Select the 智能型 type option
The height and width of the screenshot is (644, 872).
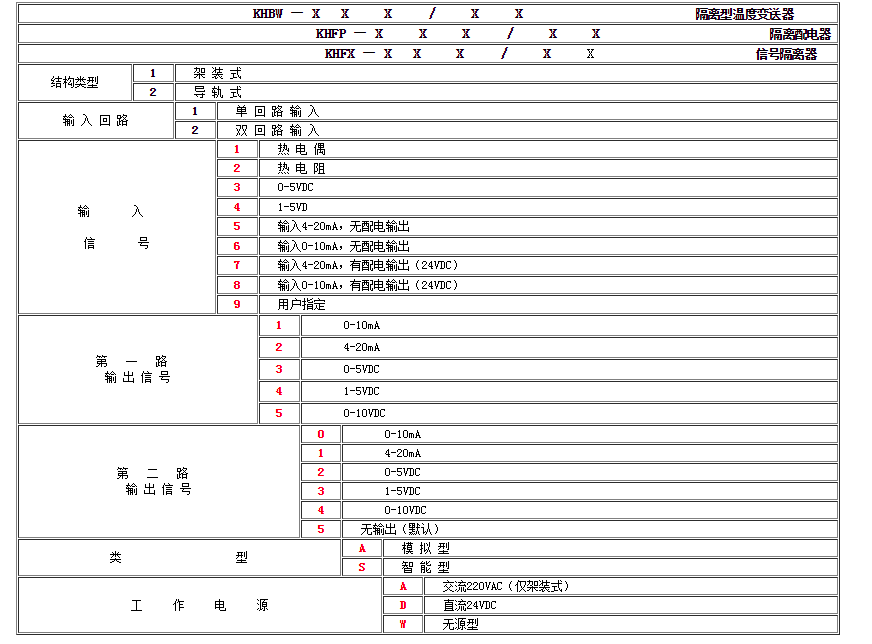coord(426,567)
